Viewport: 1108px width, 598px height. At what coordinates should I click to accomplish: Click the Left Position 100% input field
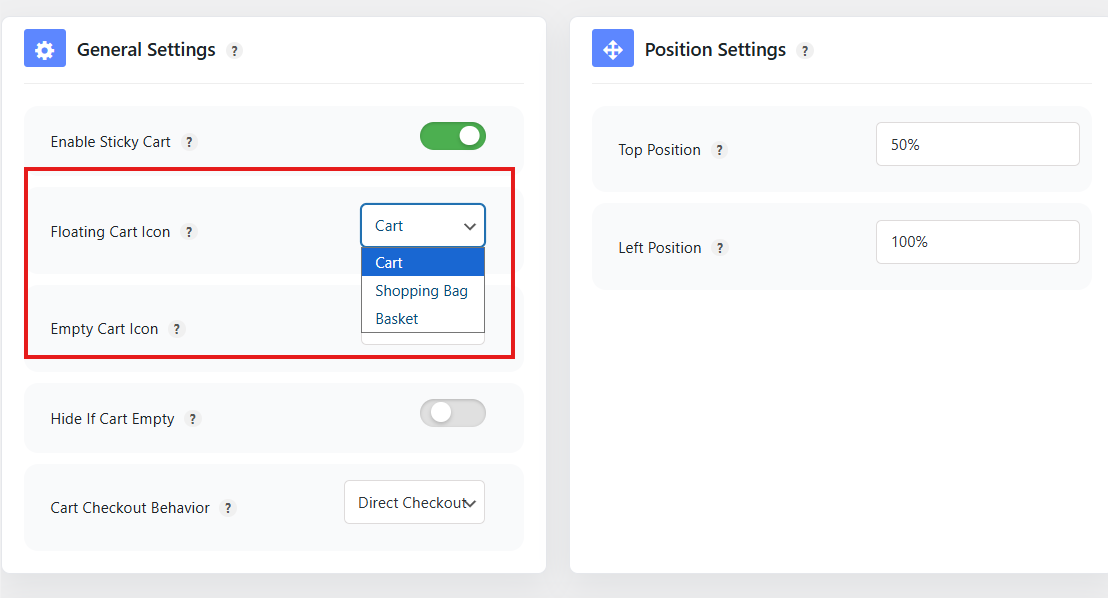click(x=978, y=242)
